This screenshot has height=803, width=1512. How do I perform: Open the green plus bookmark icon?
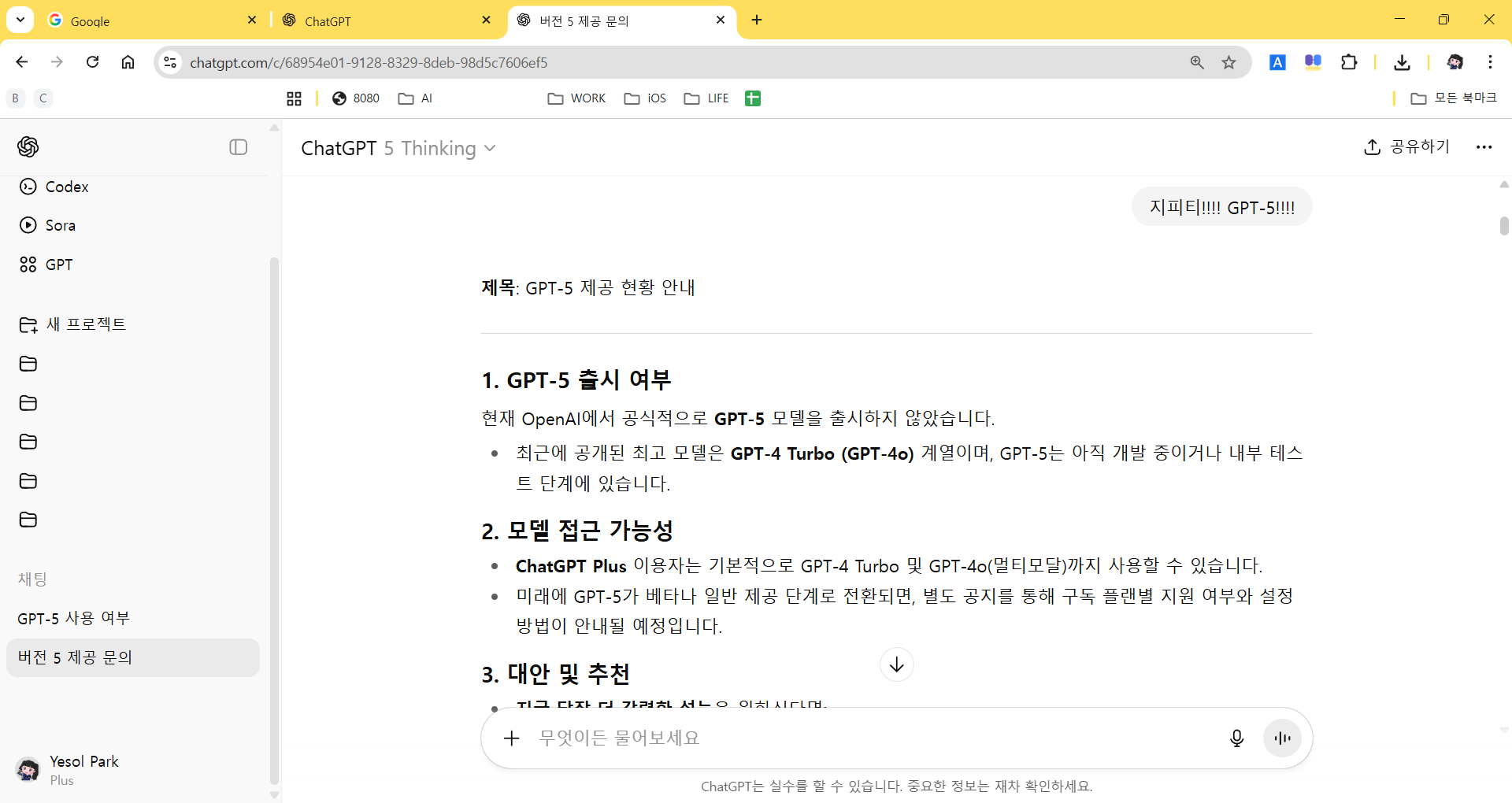(x=753, y=98)
